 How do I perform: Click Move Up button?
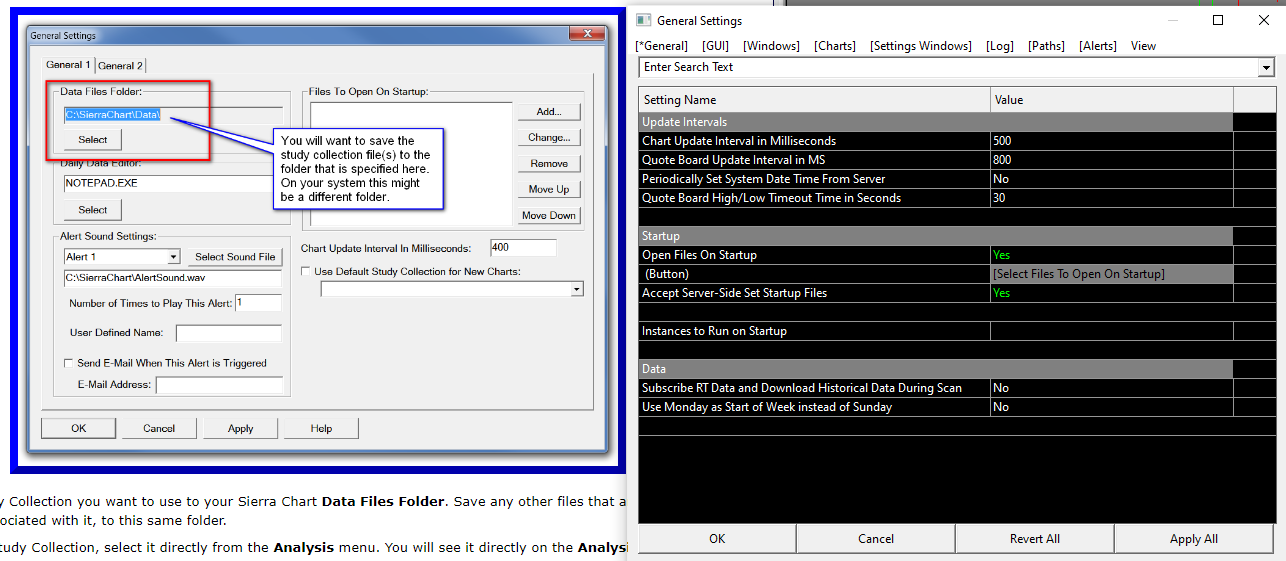(549, 189)
